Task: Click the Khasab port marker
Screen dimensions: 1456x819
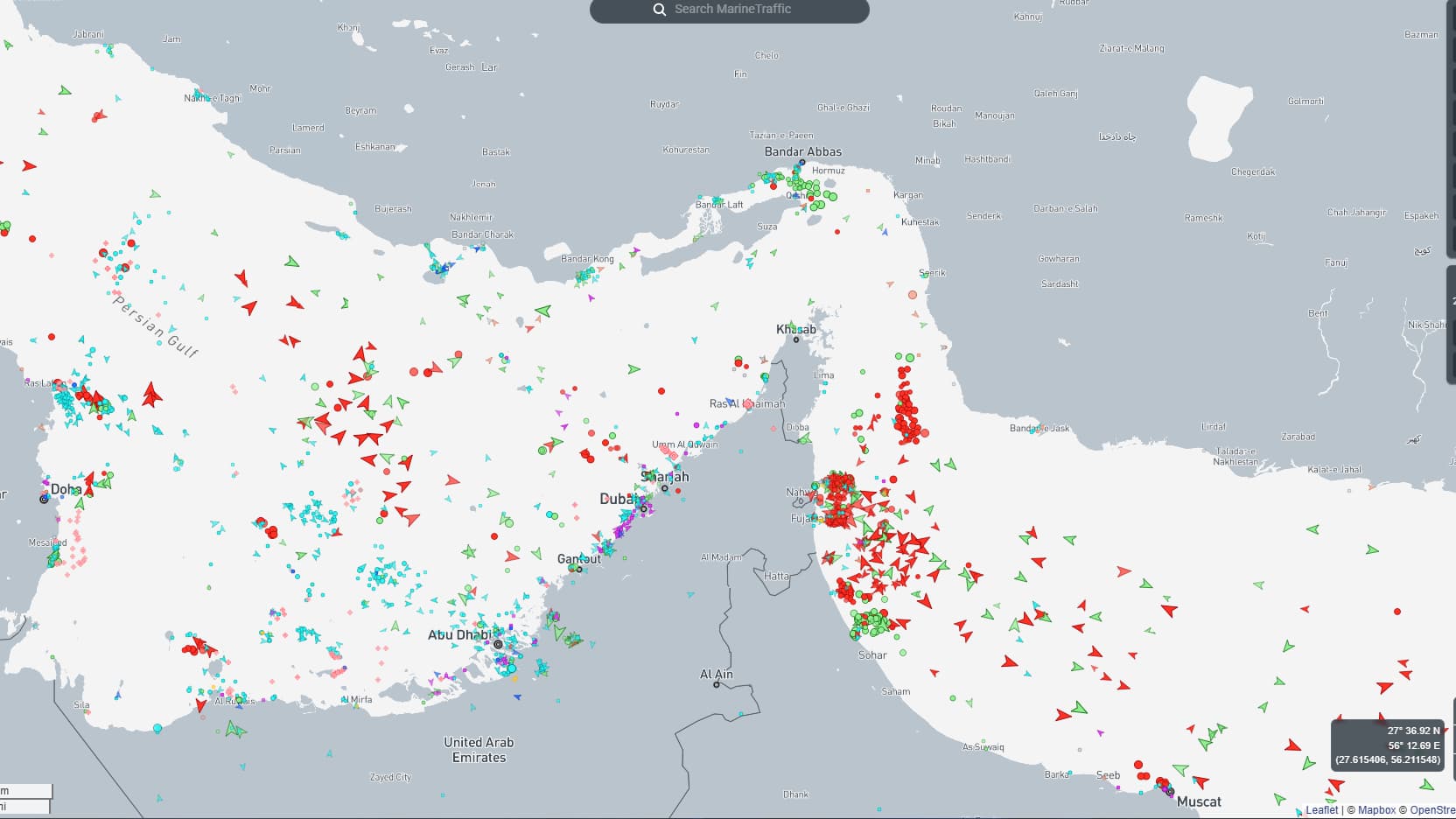Action: (x=796, y=339)
